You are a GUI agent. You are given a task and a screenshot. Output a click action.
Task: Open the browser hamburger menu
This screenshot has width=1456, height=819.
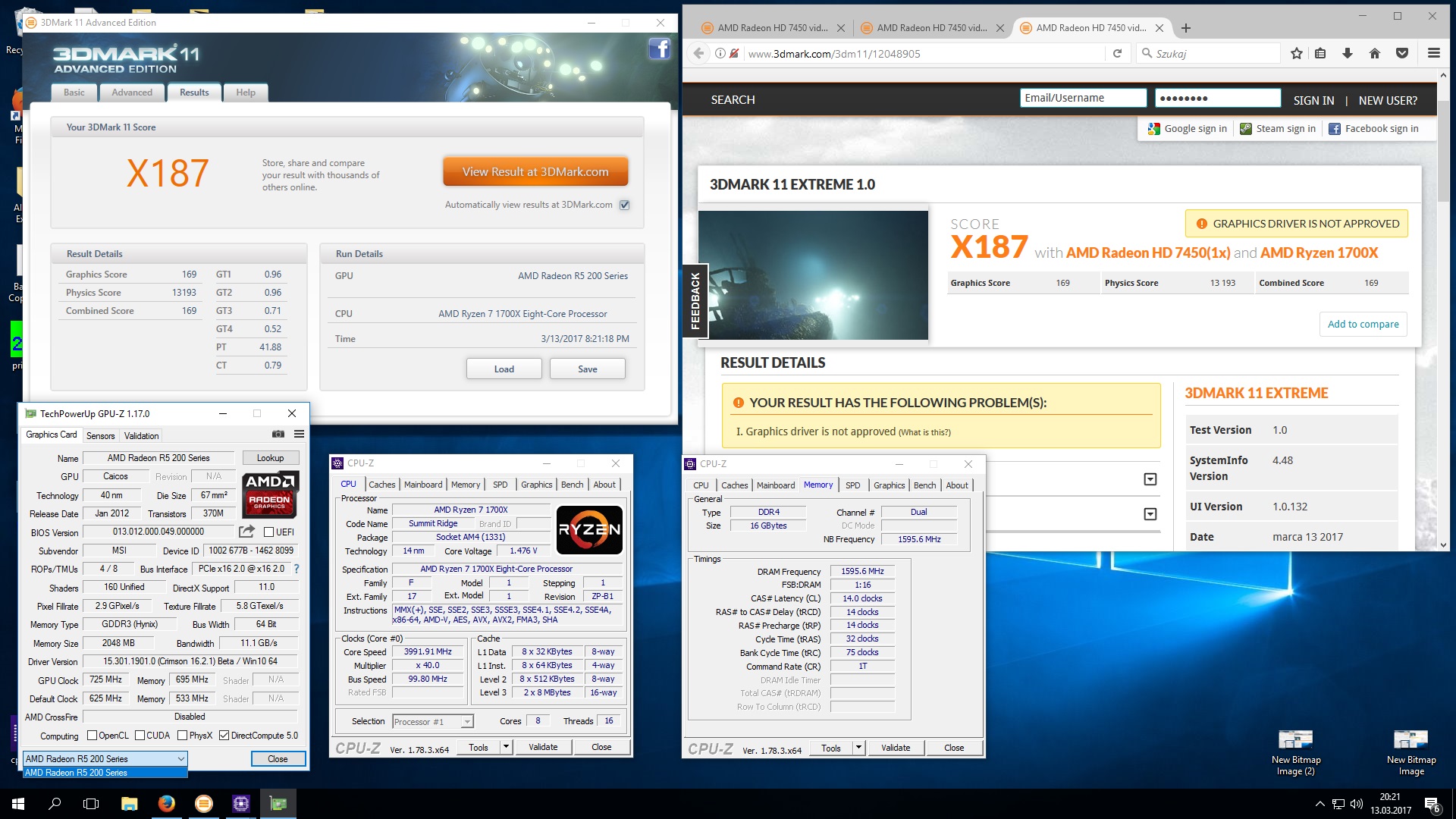tap(1433, 53)
